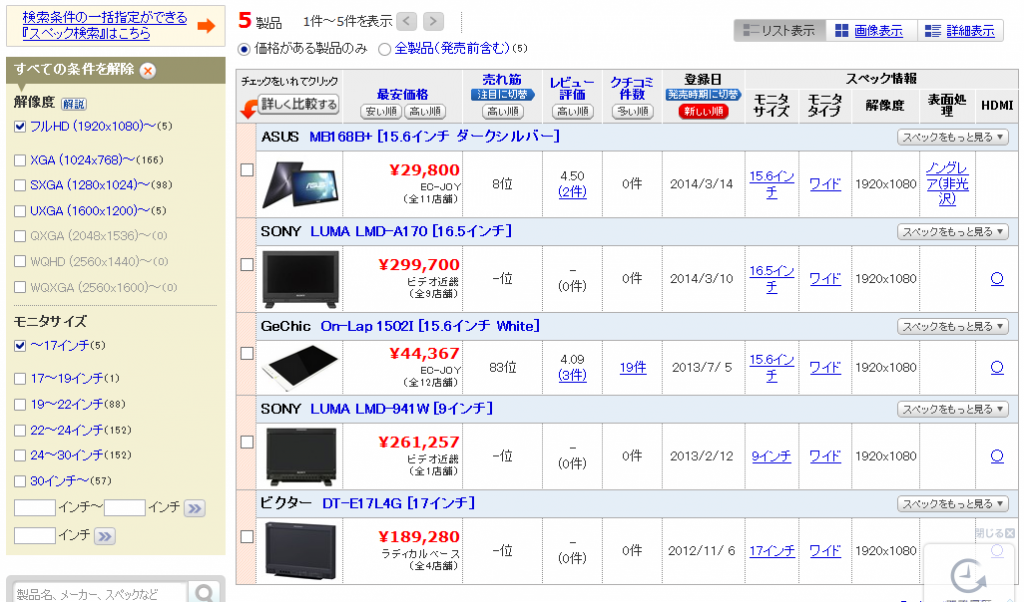This screenshot has width=1024, height=602.
Task: Click HDMI circle for SONY LMD-A170
Action: tap(997, 279)
